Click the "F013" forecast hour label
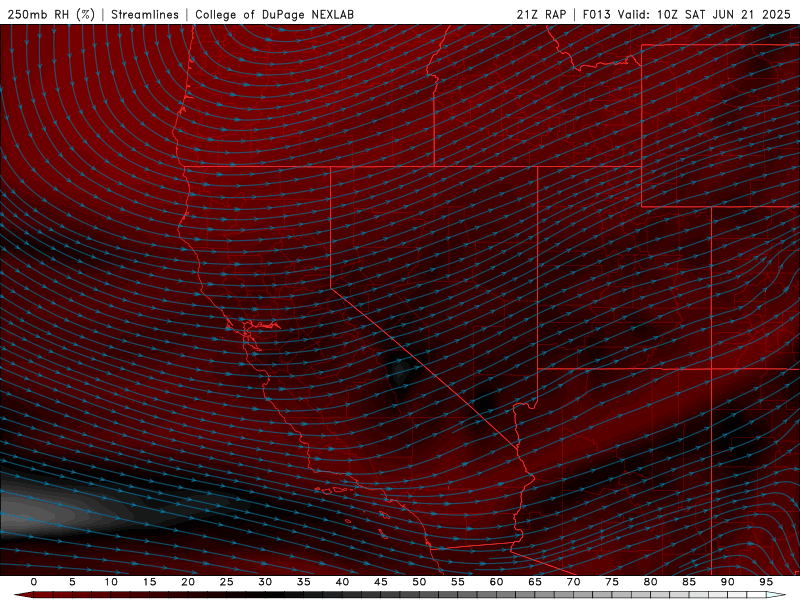This screenshot has width=800, height=600. pyautogui.click(x=596, y=14)
